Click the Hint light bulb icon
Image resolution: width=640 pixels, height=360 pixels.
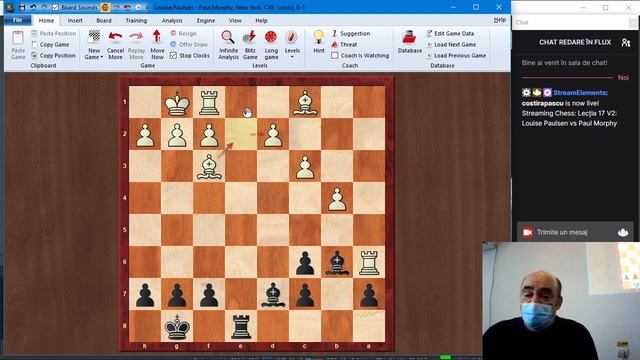pos(318,37)
